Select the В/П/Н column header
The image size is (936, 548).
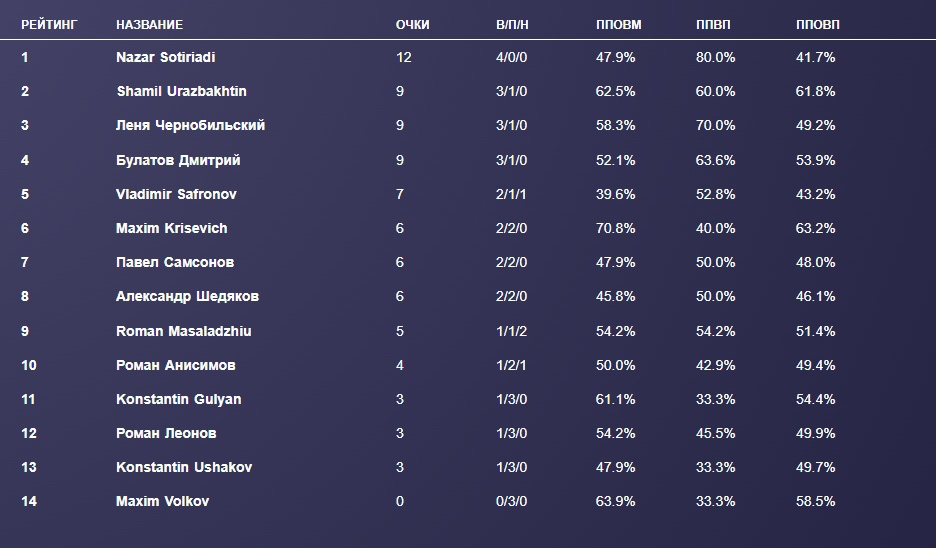click(512, 23)
